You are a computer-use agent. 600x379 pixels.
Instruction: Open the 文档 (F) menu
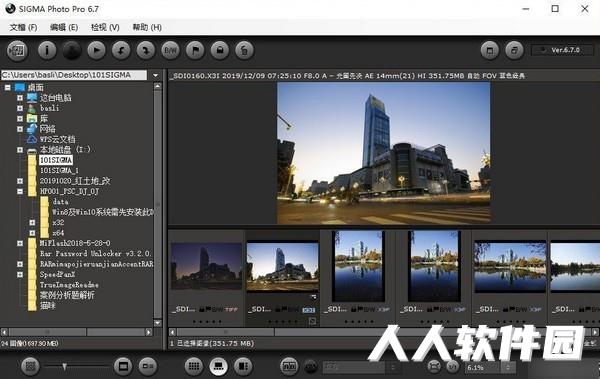tap(23, 27)
